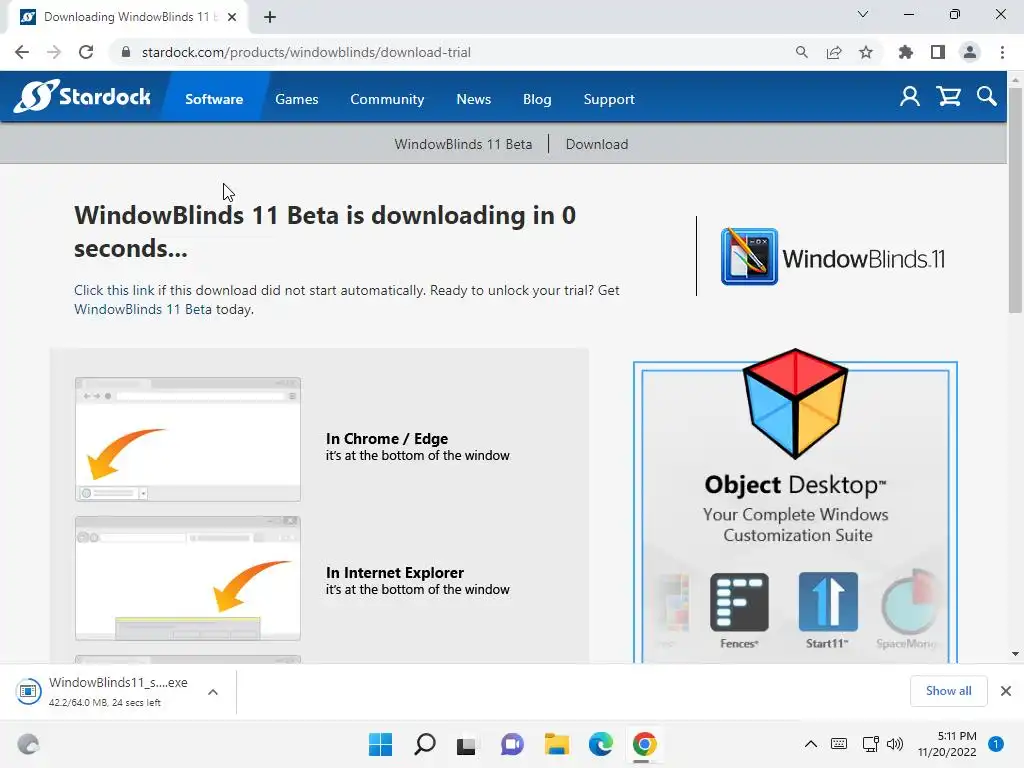This screenshot has width=1024, height=768.
Task: Click the weather widget on taskbar
Action: (x=28, y=744)
